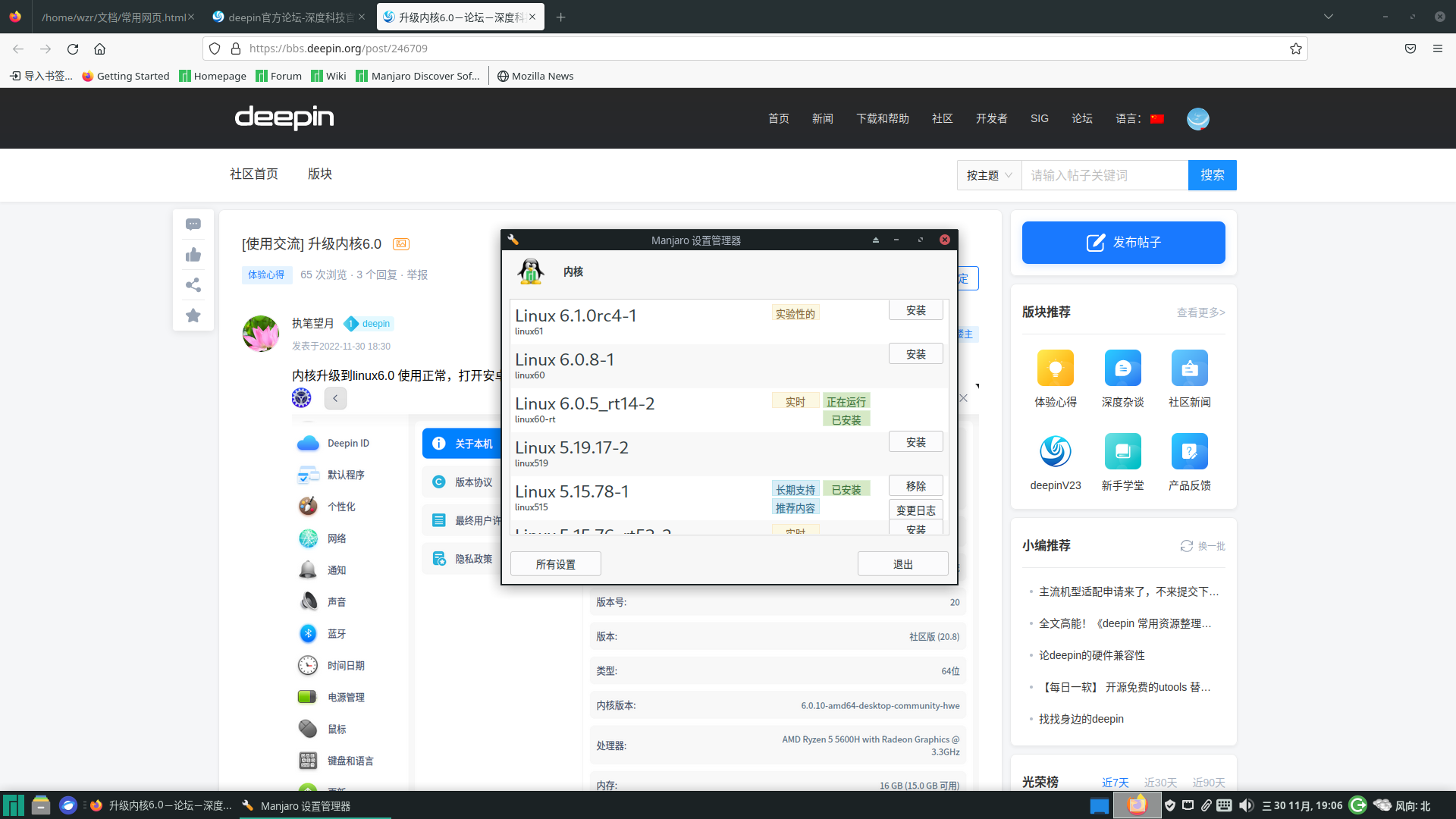Open the 按主题 search filter dropdown
Screen dimensions: 1456x819
coord(988,174)
